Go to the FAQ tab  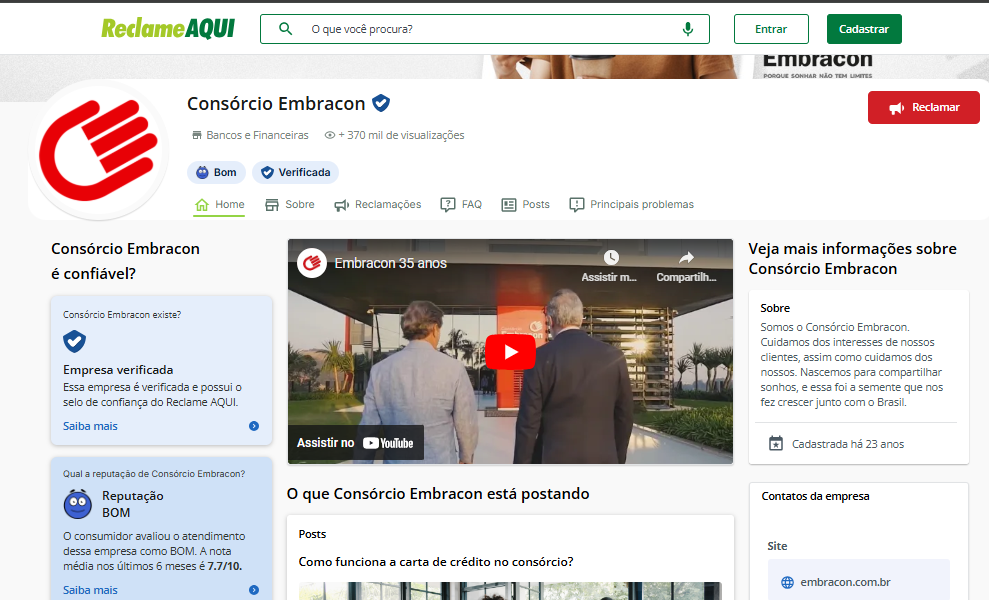(461, 204)
